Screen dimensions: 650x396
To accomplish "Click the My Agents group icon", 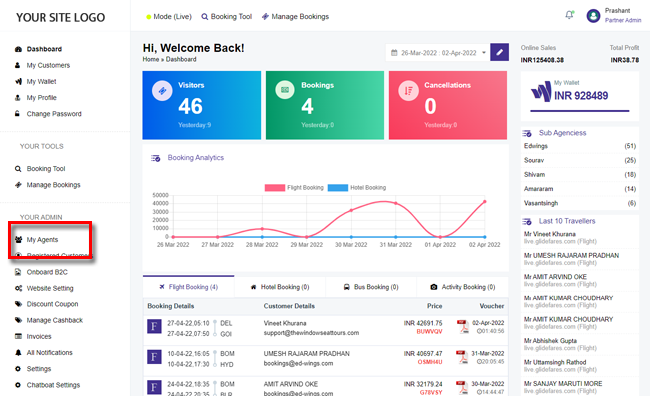I will point(18,240).
